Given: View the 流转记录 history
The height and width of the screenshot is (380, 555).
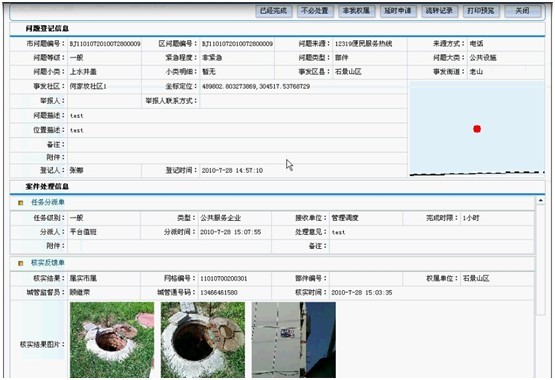Looking at the screenshot, I should click(439, 11).
